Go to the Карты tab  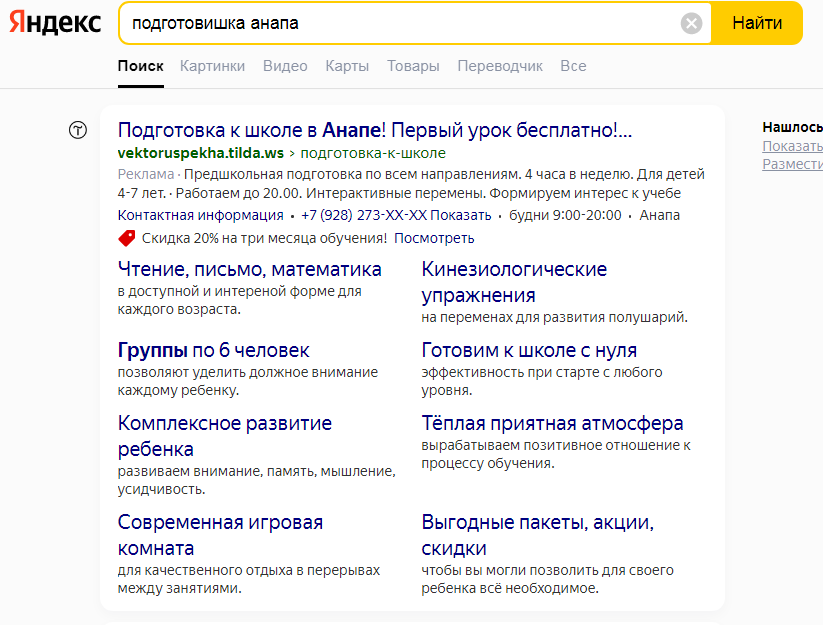347,66
